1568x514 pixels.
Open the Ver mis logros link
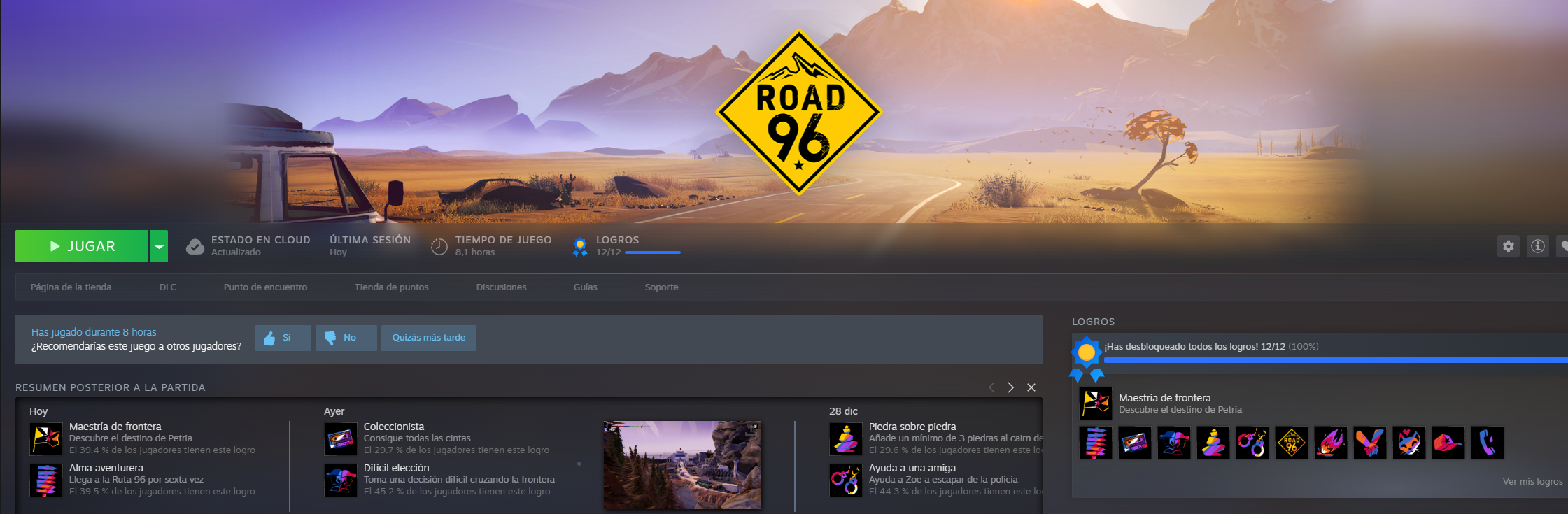pos(1533,482)
